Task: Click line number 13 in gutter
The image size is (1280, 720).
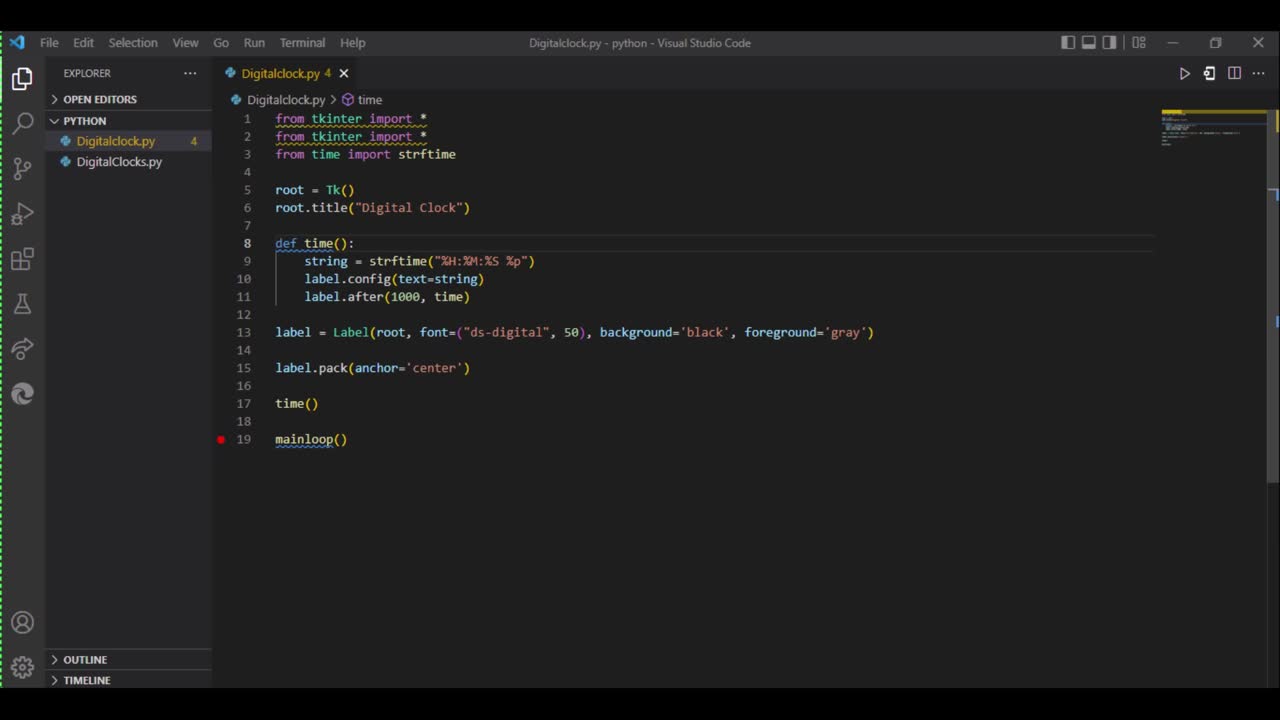Action: coord(244,332)
